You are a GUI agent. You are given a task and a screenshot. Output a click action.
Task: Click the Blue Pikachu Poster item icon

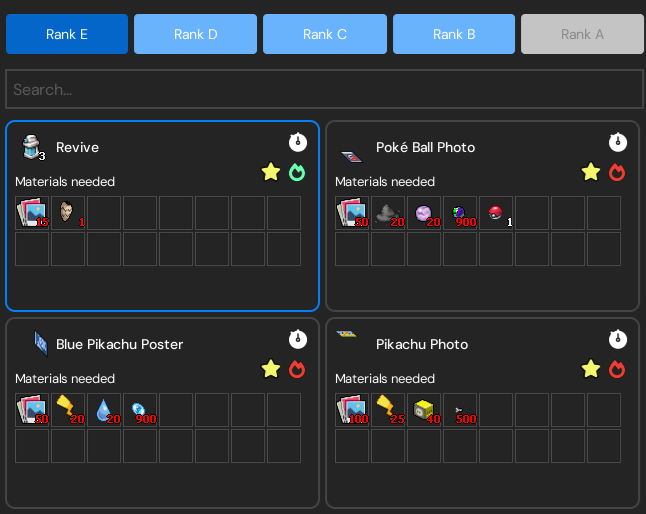click(41, 344)
